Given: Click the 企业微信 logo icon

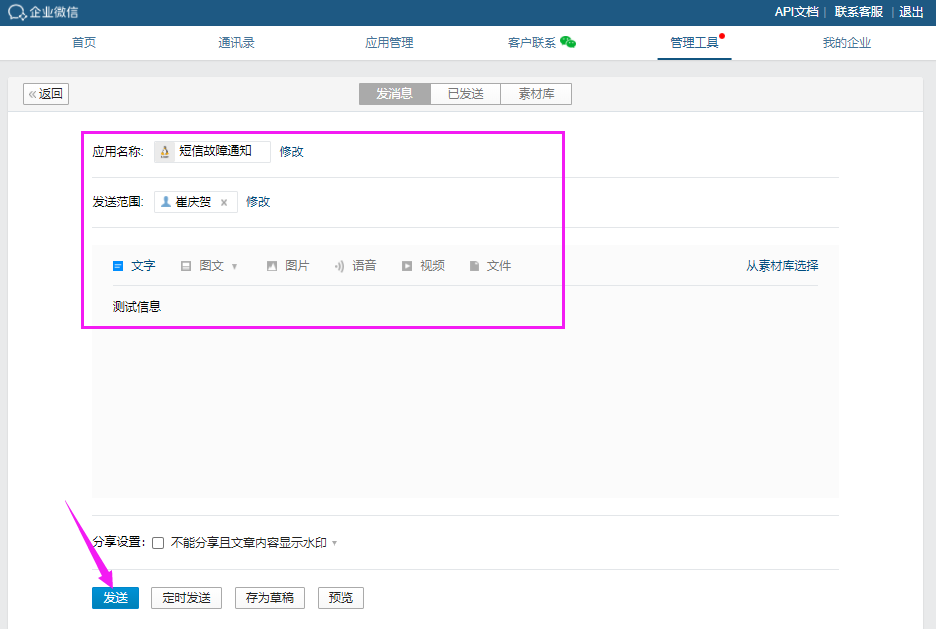Looking at the screenshot, I should pos(17,12).
